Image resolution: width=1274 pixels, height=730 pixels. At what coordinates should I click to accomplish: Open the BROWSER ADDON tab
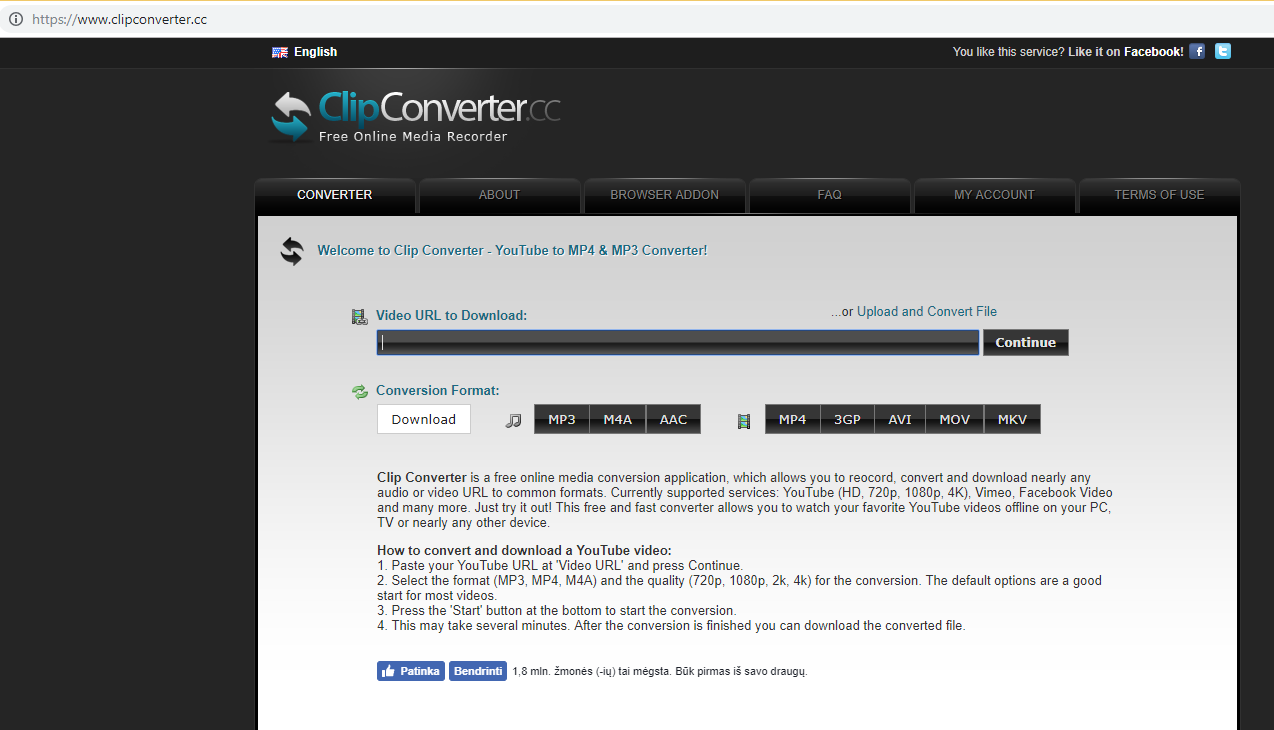665,195
